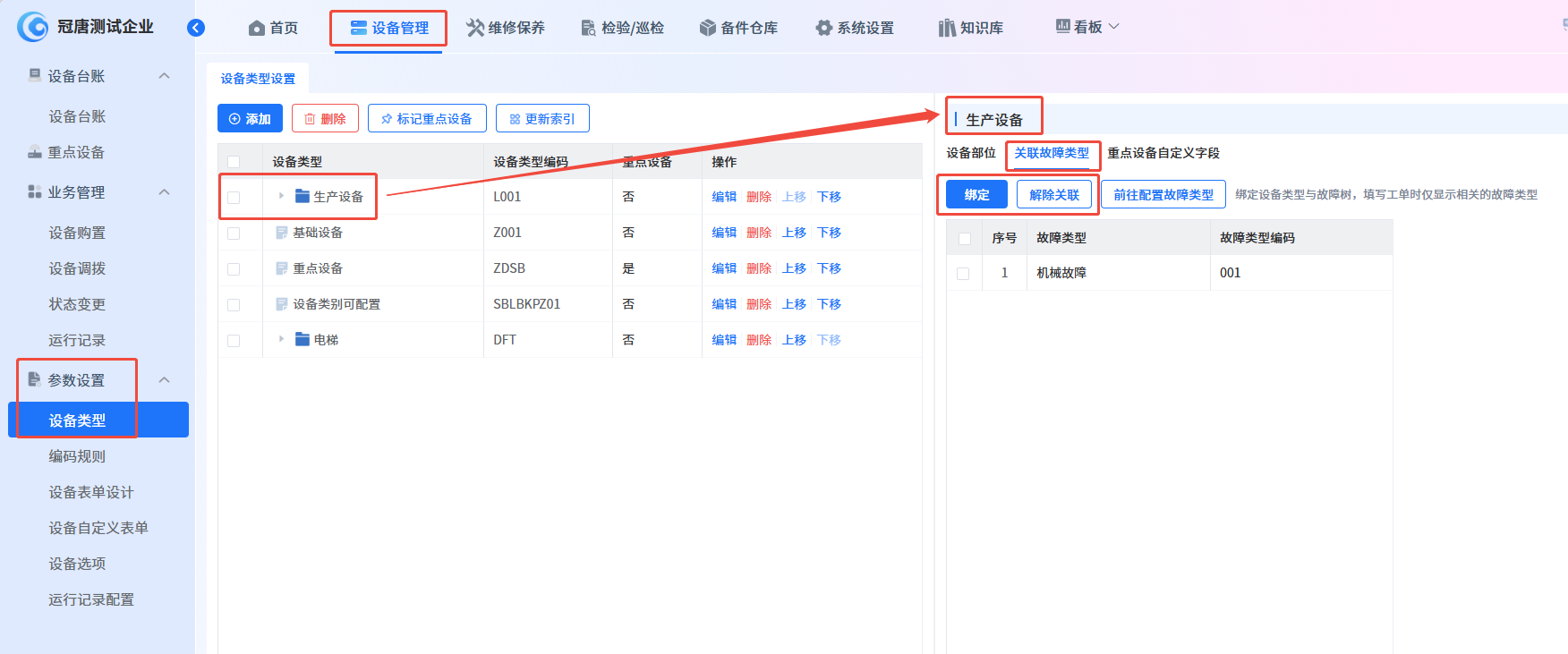Viewport: 1568px width, 654px height.
Task: Click the 知识库 books icon
Action: coord(947,28)
